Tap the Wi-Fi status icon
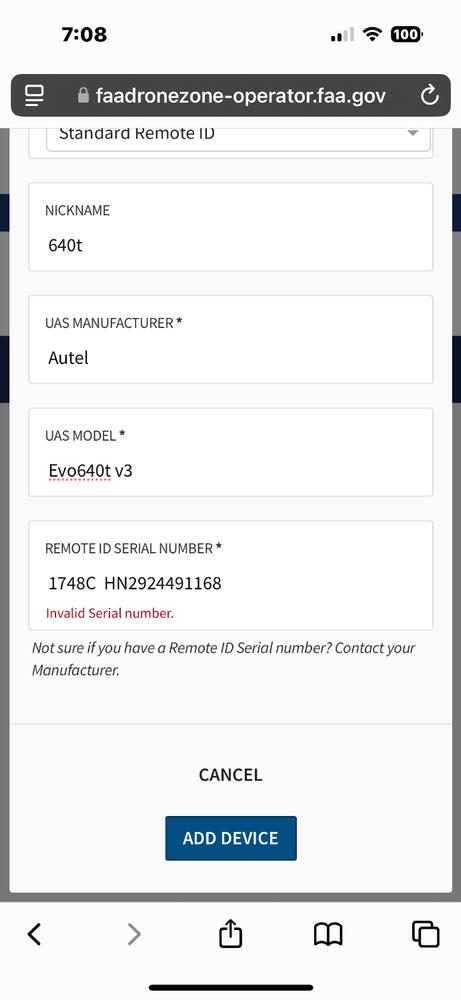461x1000 pixels. pyautogui.click(x=372, y=34)
